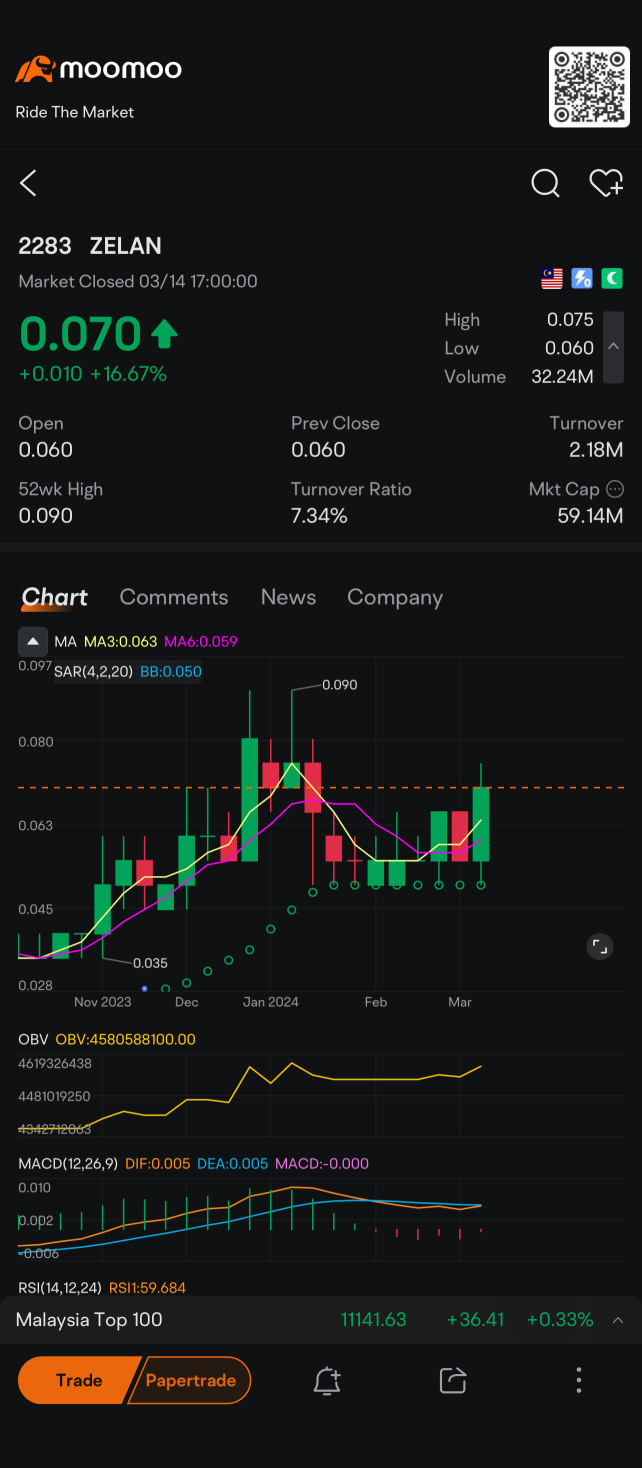Tap the blue lightning badge icon
The image size is (642, 1468).
582,279
